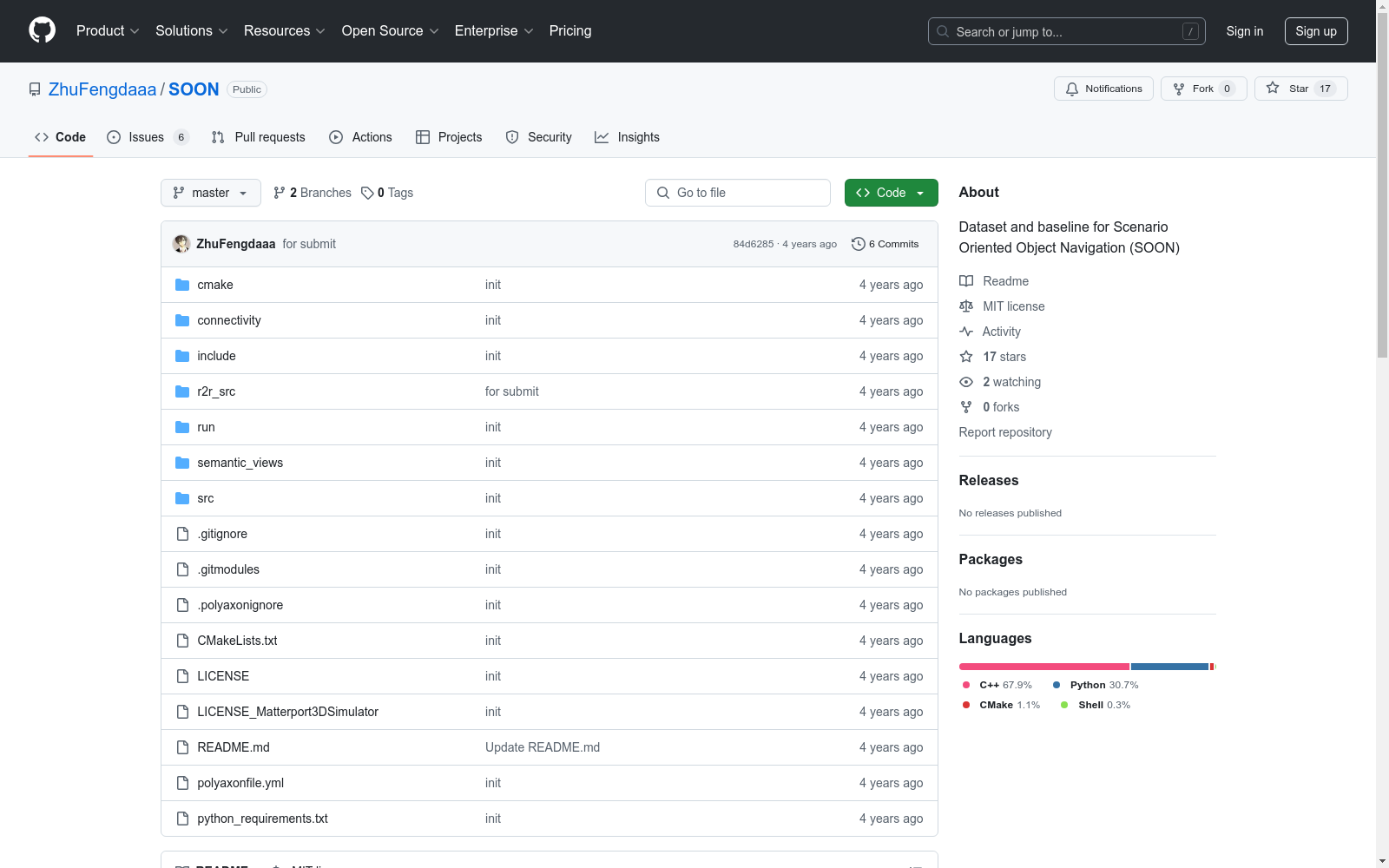This screenshot has width=1389, height=868.
Task: Click the 'Update README.md' commit message
Action: pos(543,747)
